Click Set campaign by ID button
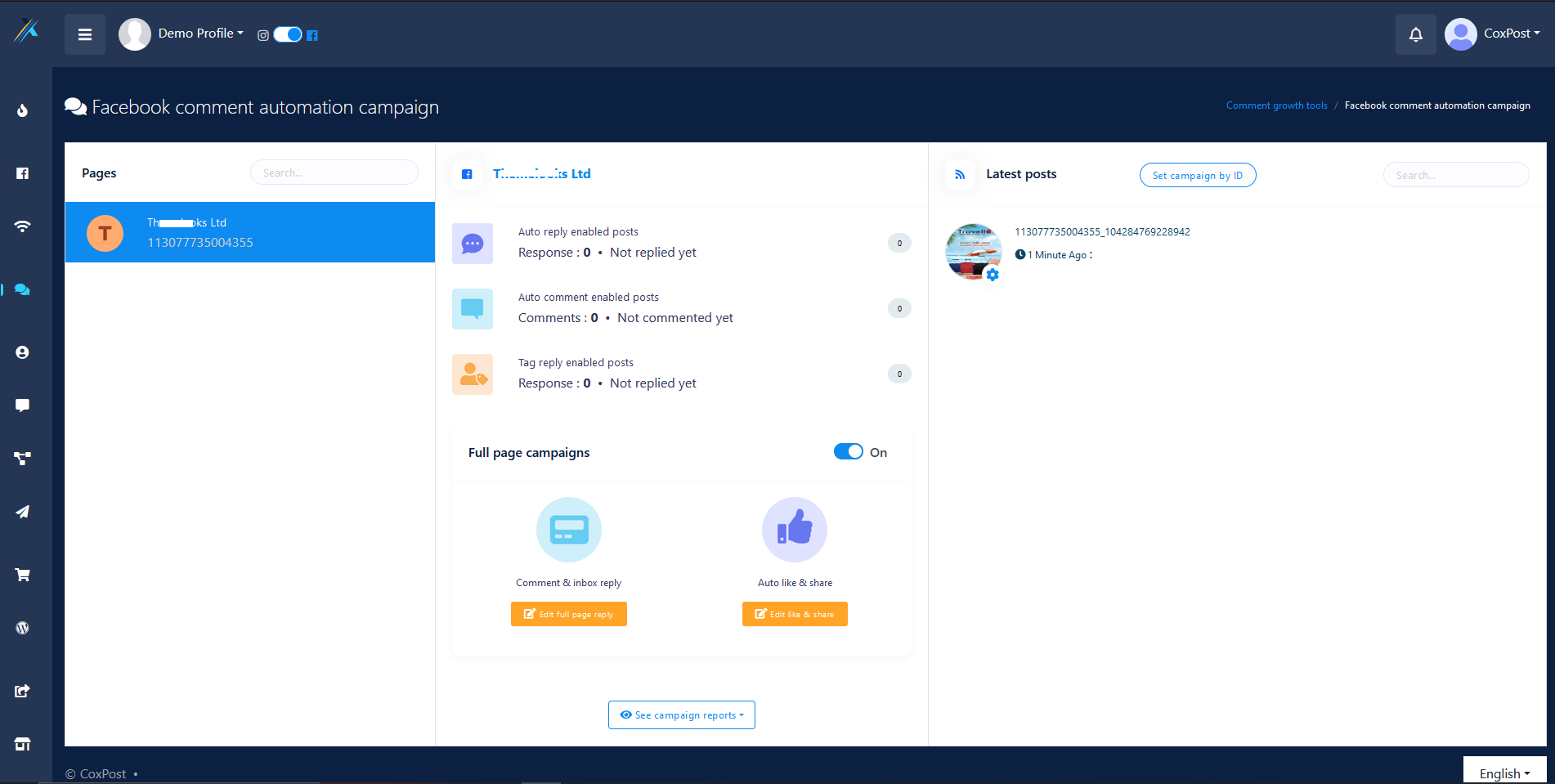Viewport: 1555px width, 784px height. pyautogui.click(x=1197, y=176)
